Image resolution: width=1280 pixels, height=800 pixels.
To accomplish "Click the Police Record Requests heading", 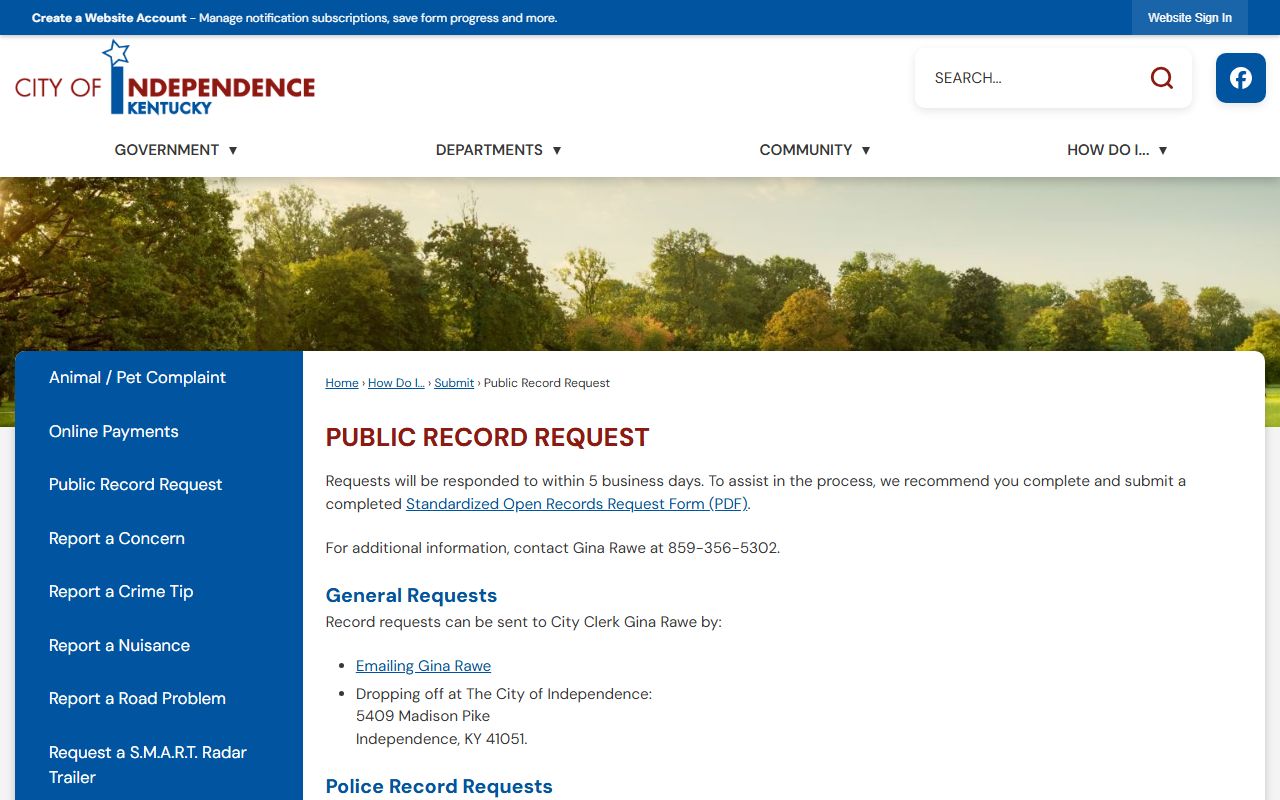I will [439, 787].
